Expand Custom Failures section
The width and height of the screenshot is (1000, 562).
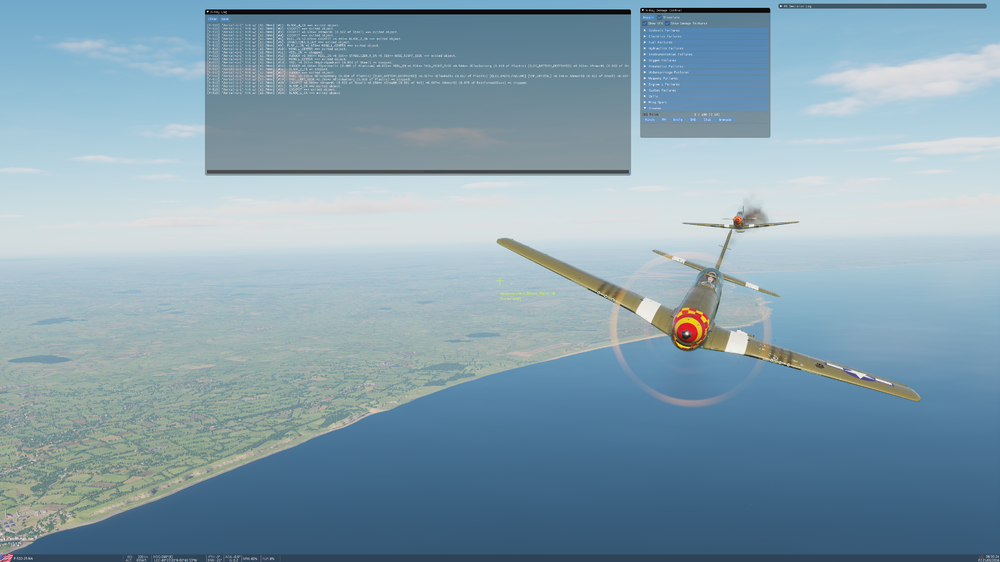(705, 91)
